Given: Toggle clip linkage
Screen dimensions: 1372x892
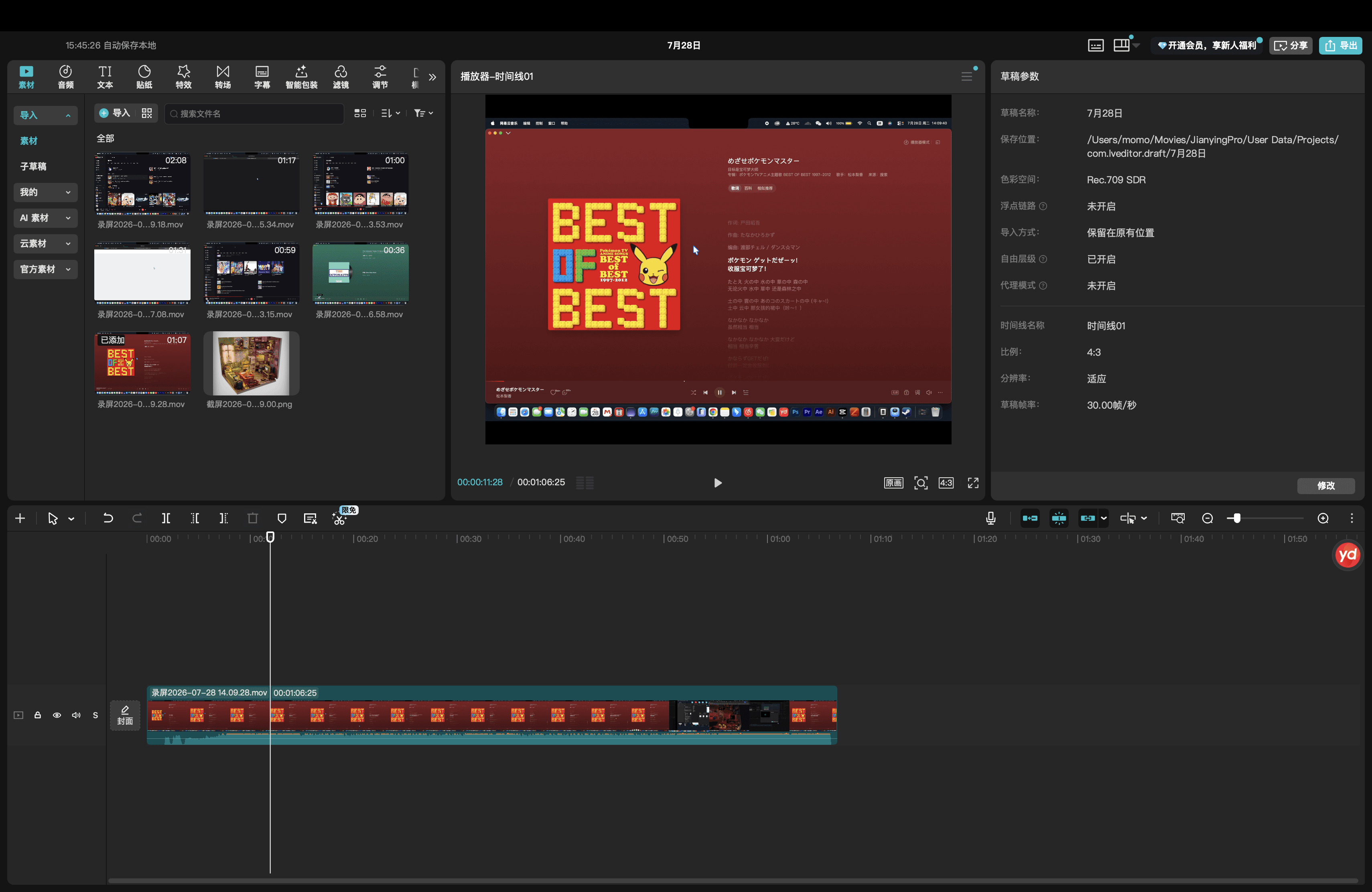Looking at the screenshot, I should pos(1088,519).
